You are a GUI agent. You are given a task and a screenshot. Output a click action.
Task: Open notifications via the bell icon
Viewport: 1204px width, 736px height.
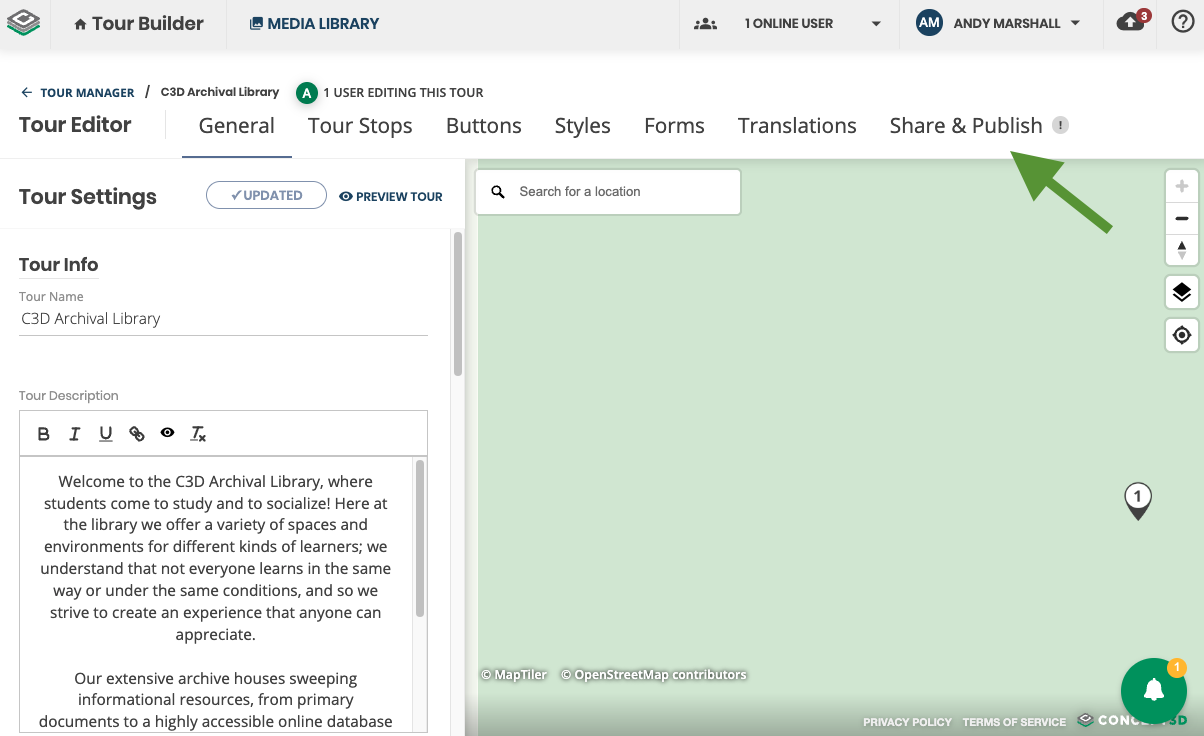1128,22
